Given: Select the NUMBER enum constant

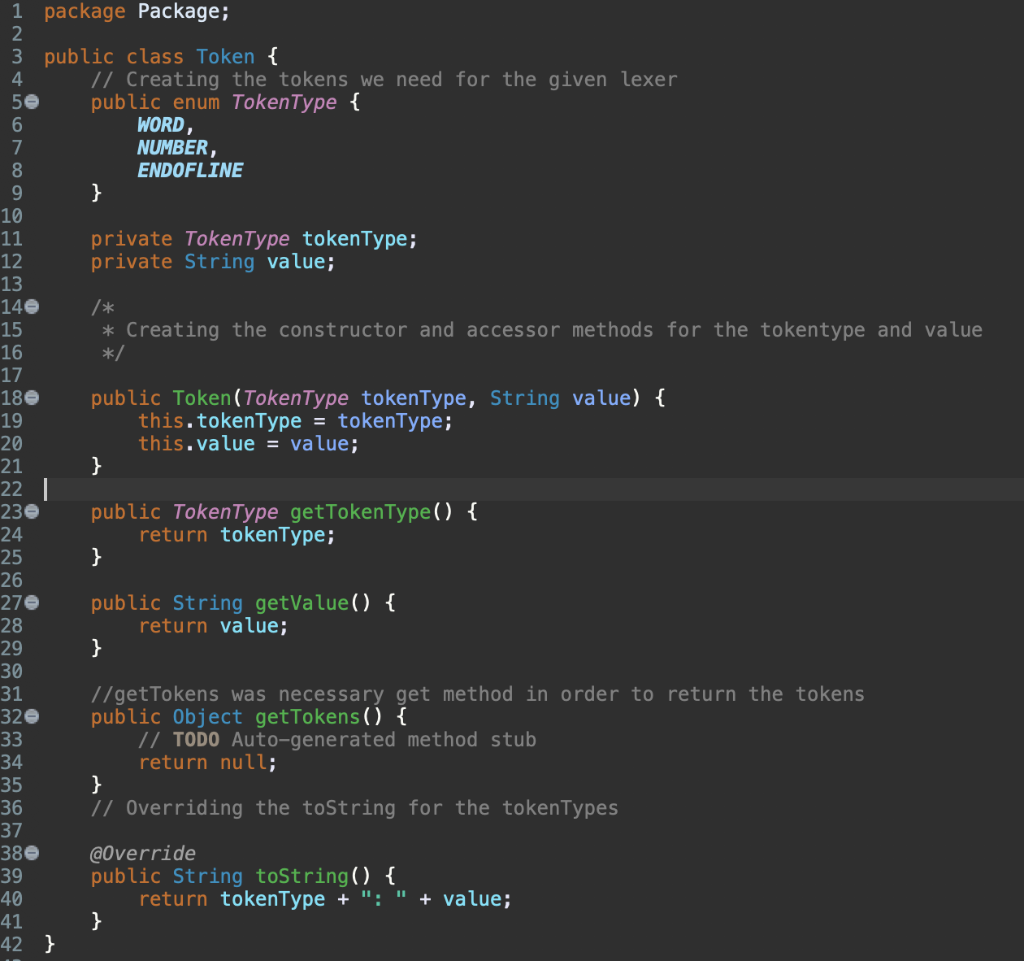Looking at the screenshot, I should pyautogui.click(x=172, y=148).
